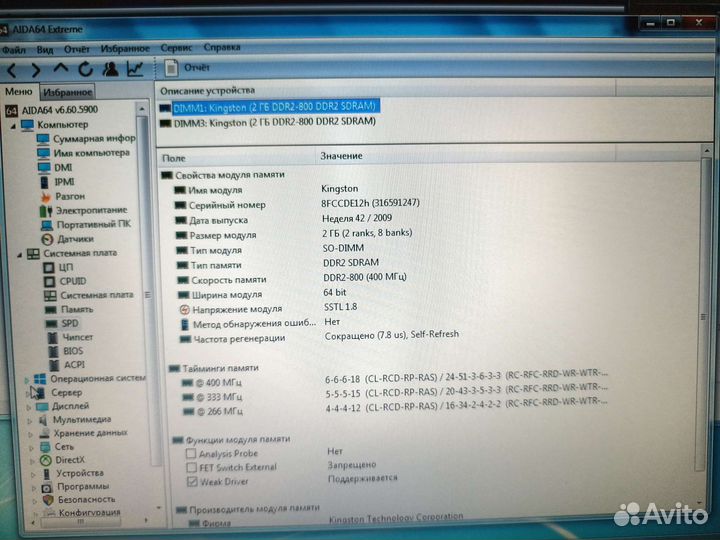The width and height of the screenshot is (720, 540).
Task: Click the Back navigation arrow
Action: (x=12, y=70)
